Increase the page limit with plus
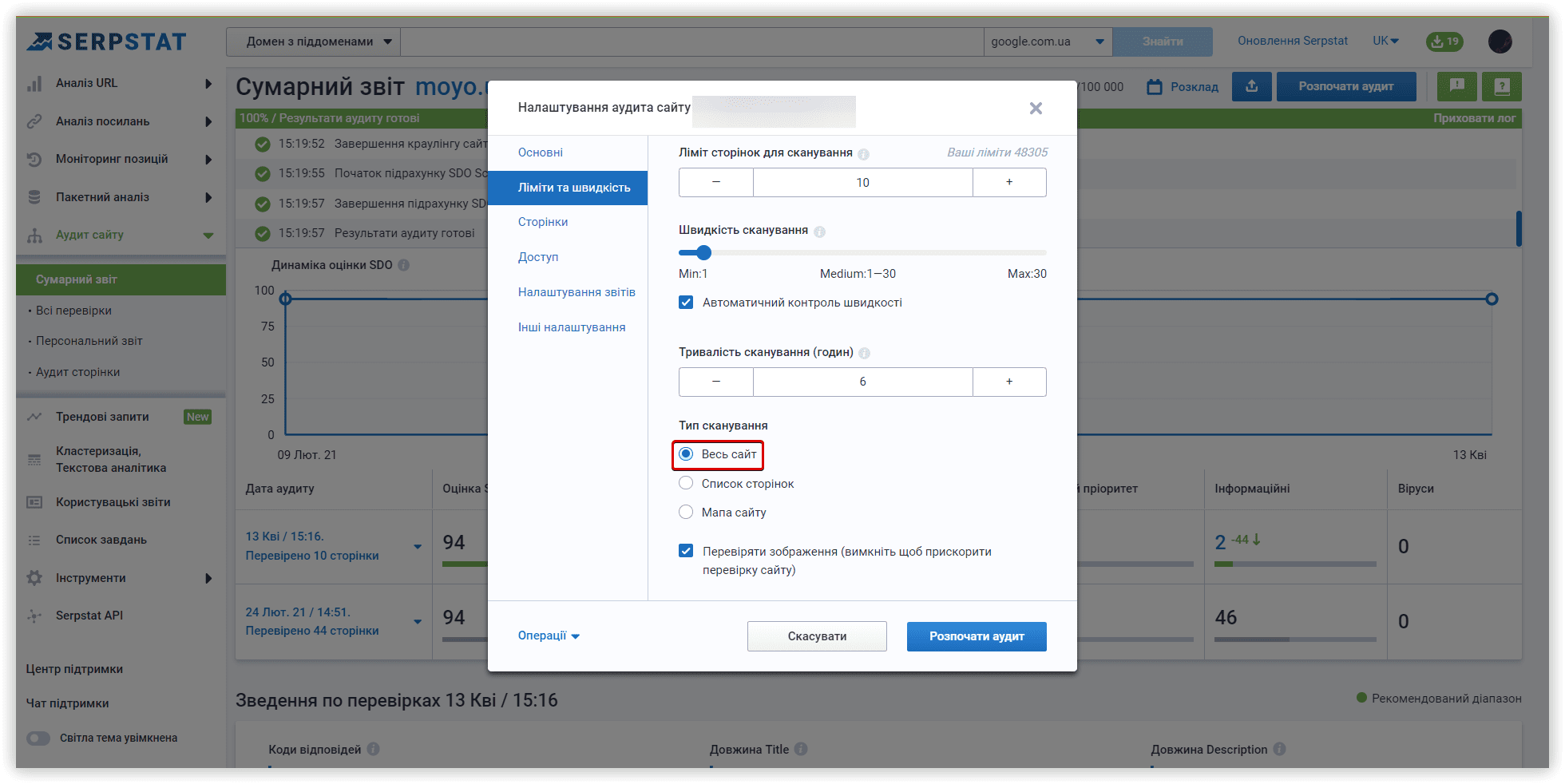Screen dimensions: 1565x784 point(1009,182)
